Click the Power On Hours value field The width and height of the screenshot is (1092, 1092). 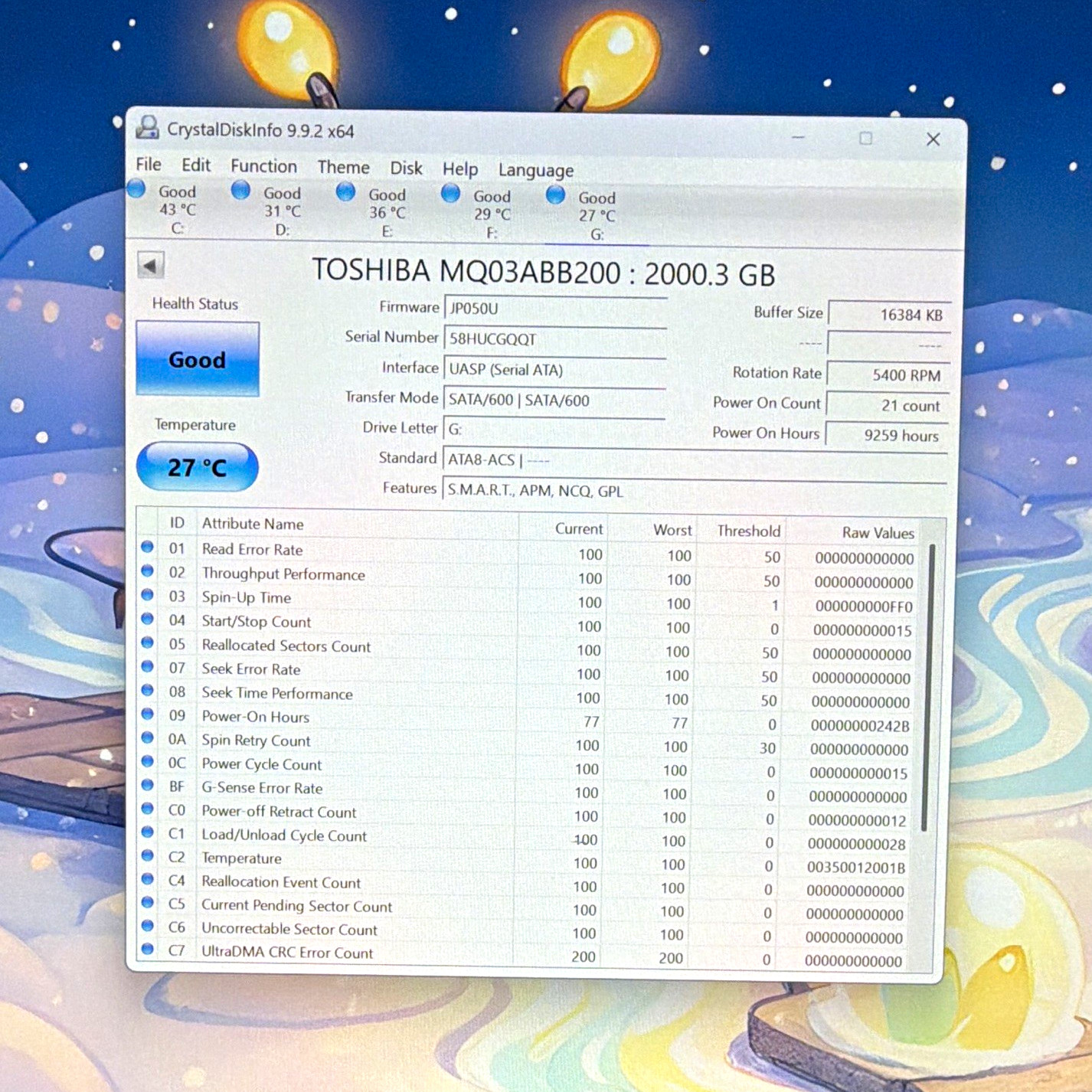pos(886,436)
